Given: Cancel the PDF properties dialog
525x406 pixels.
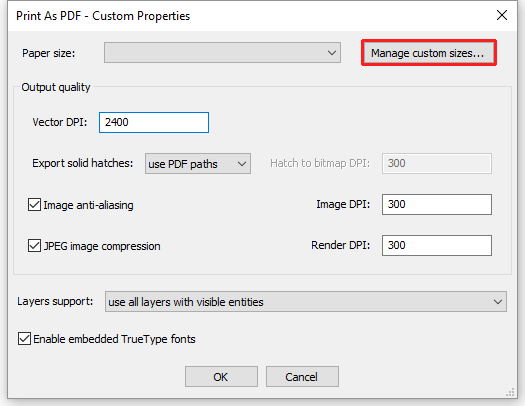Looking at the screenshot, I should pos(302,377).
